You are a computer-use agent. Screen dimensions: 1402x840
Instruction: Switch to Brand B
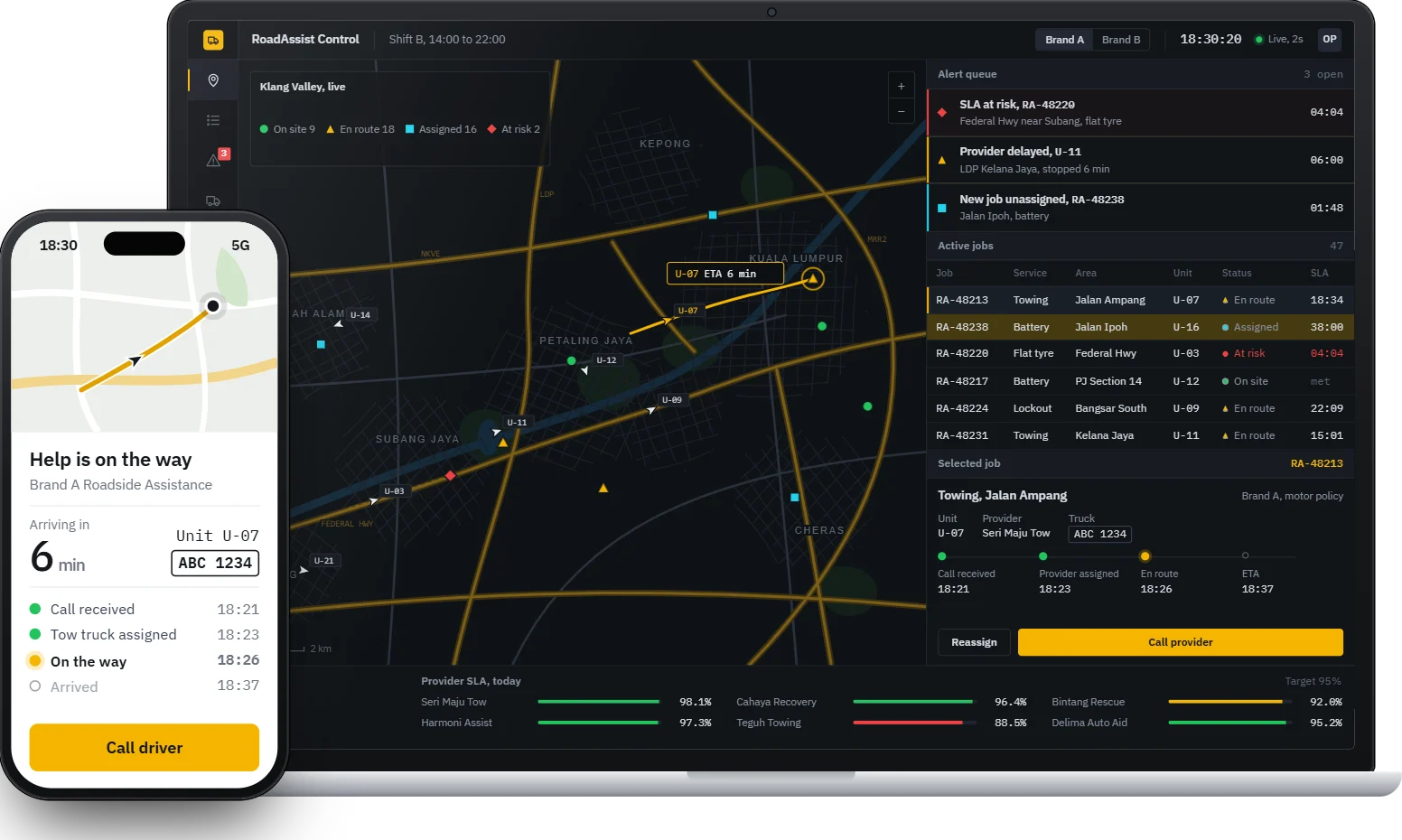pos(1121,40)
